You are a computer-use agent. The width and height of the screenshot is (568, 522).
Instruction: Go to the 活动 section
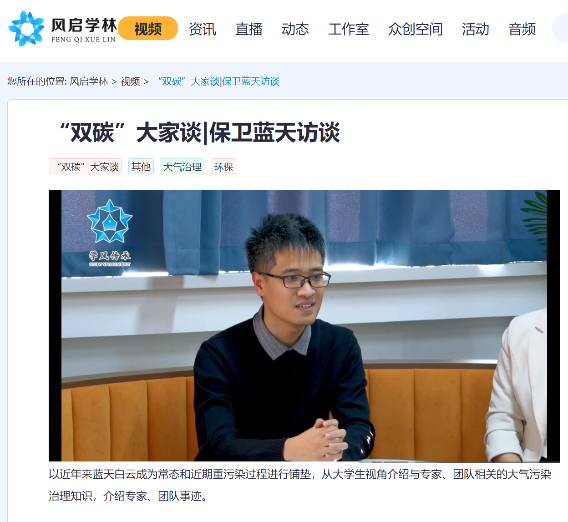click(475, 29)
